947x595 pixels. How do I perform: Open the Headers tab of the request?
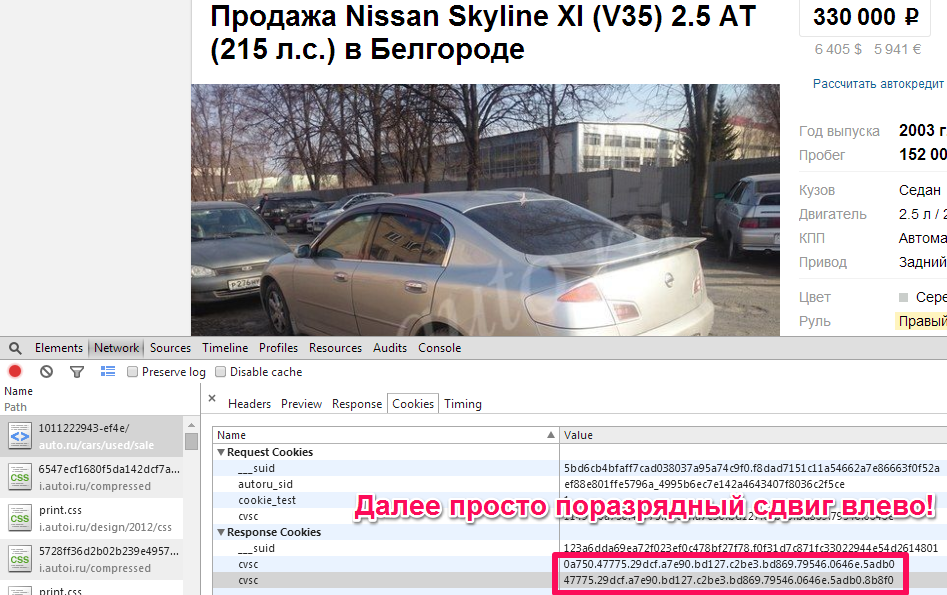tap(249, 404)
